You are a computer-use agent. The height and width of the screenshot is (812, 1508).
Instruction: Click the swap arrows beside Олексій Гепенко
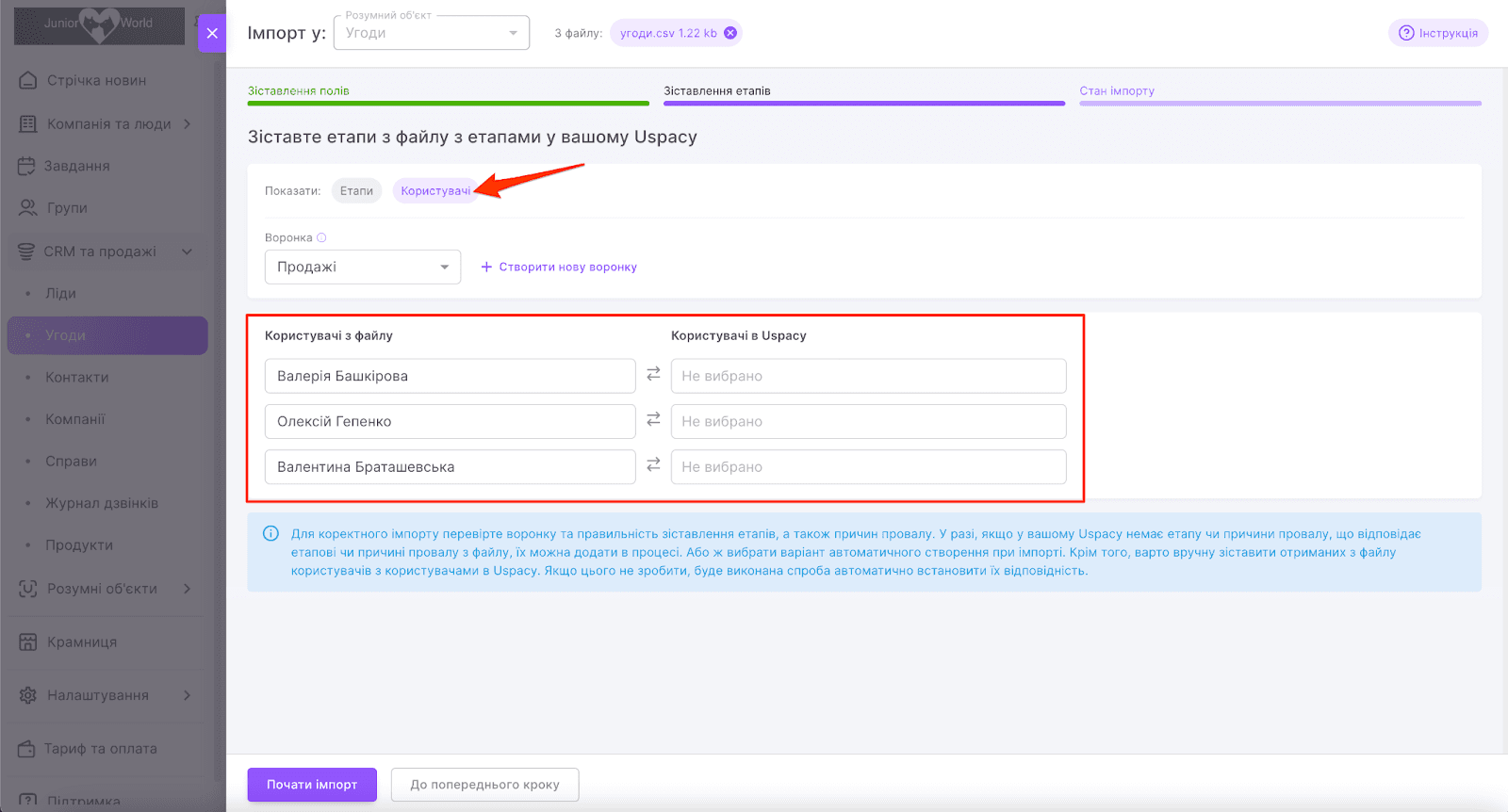tap(653, 420)
